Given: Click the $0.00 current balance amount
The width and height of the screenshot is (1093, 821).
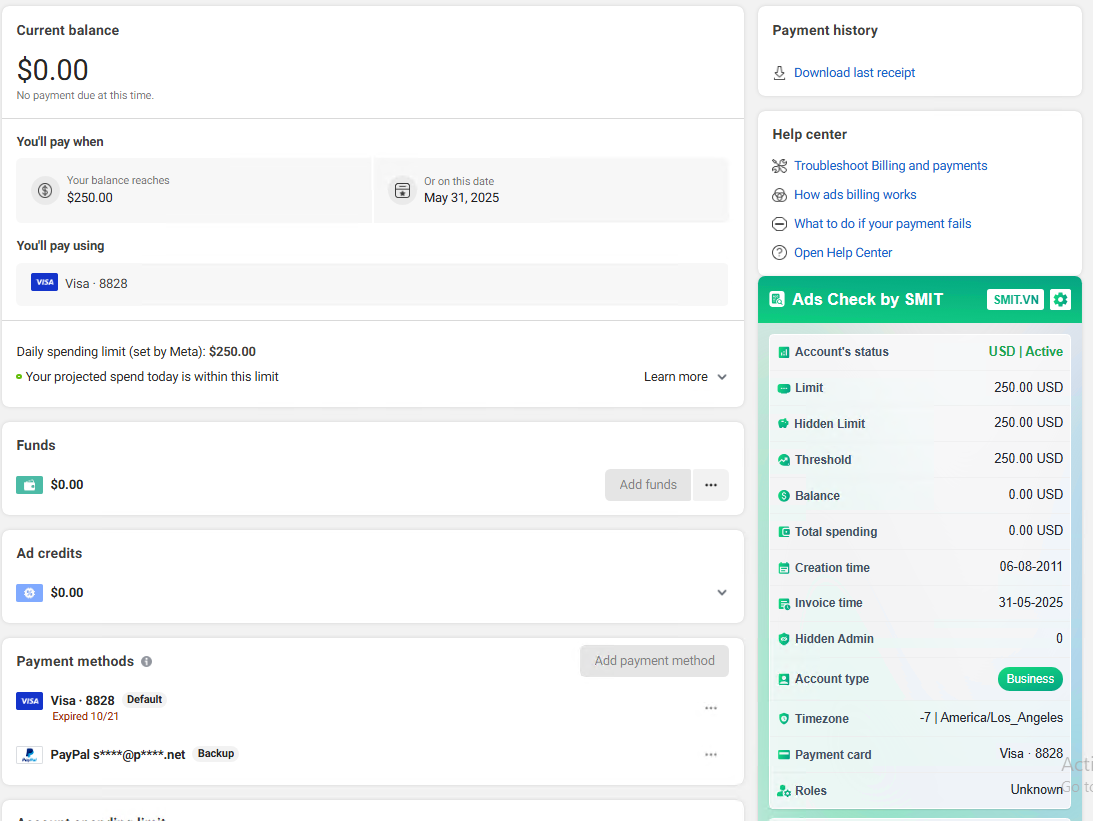Looking at the screenshot, I should [52, 70].
